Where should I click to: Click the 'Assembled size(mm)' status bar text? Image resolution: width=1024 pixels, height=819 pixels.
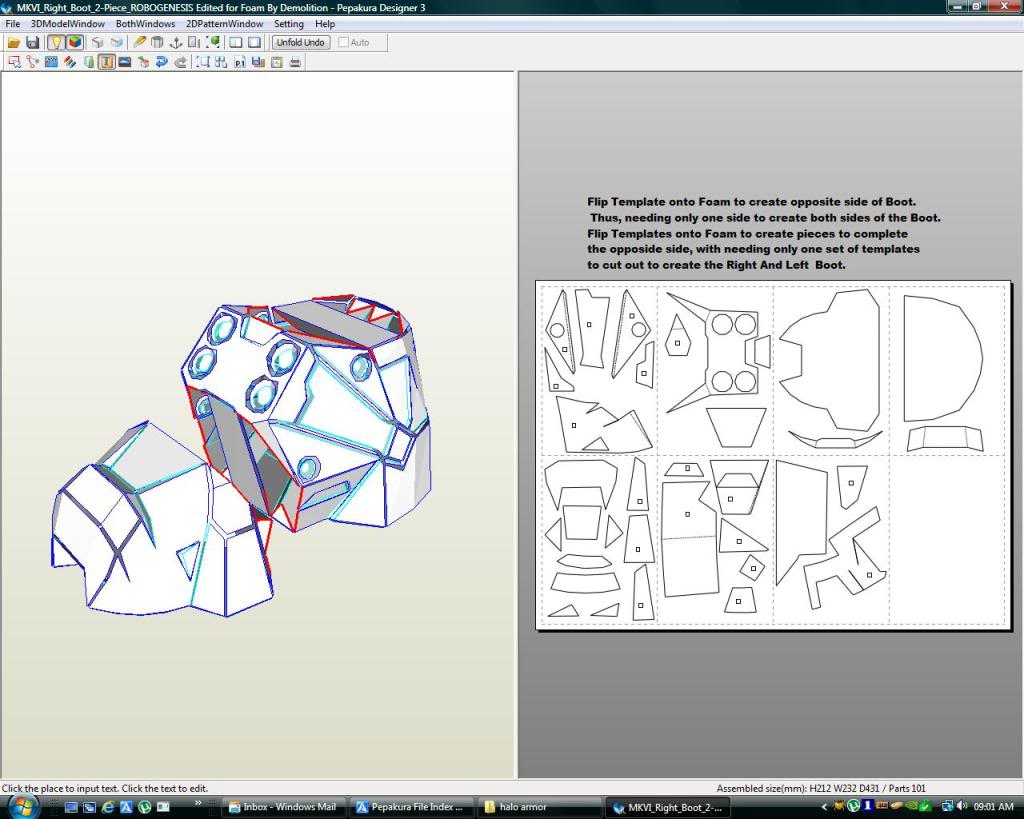tap(821, 788)
